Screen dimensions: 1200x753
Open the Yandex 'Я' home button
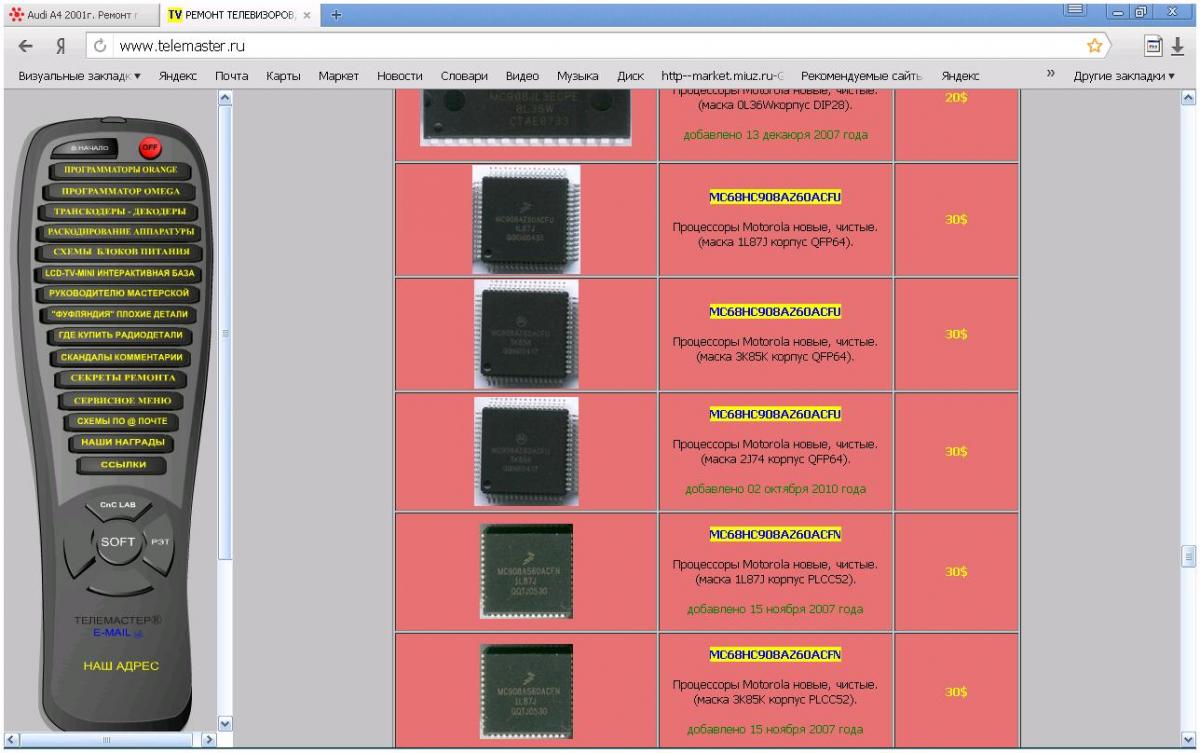61,46
